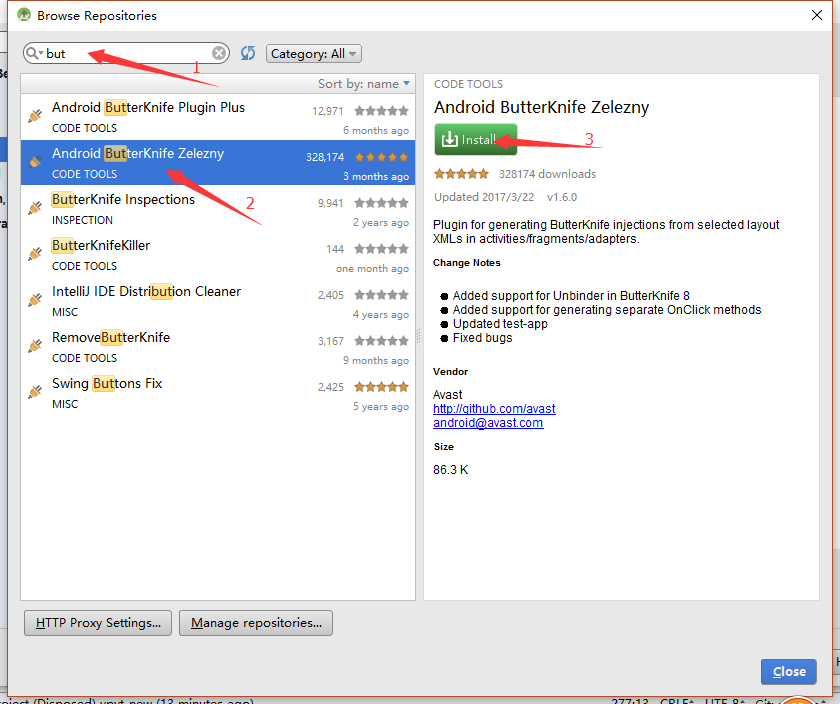Viewport: 840px width, 704px height.
Task: Click the star rating of Swing Buttons Fix
Action: tap(381, 387)
